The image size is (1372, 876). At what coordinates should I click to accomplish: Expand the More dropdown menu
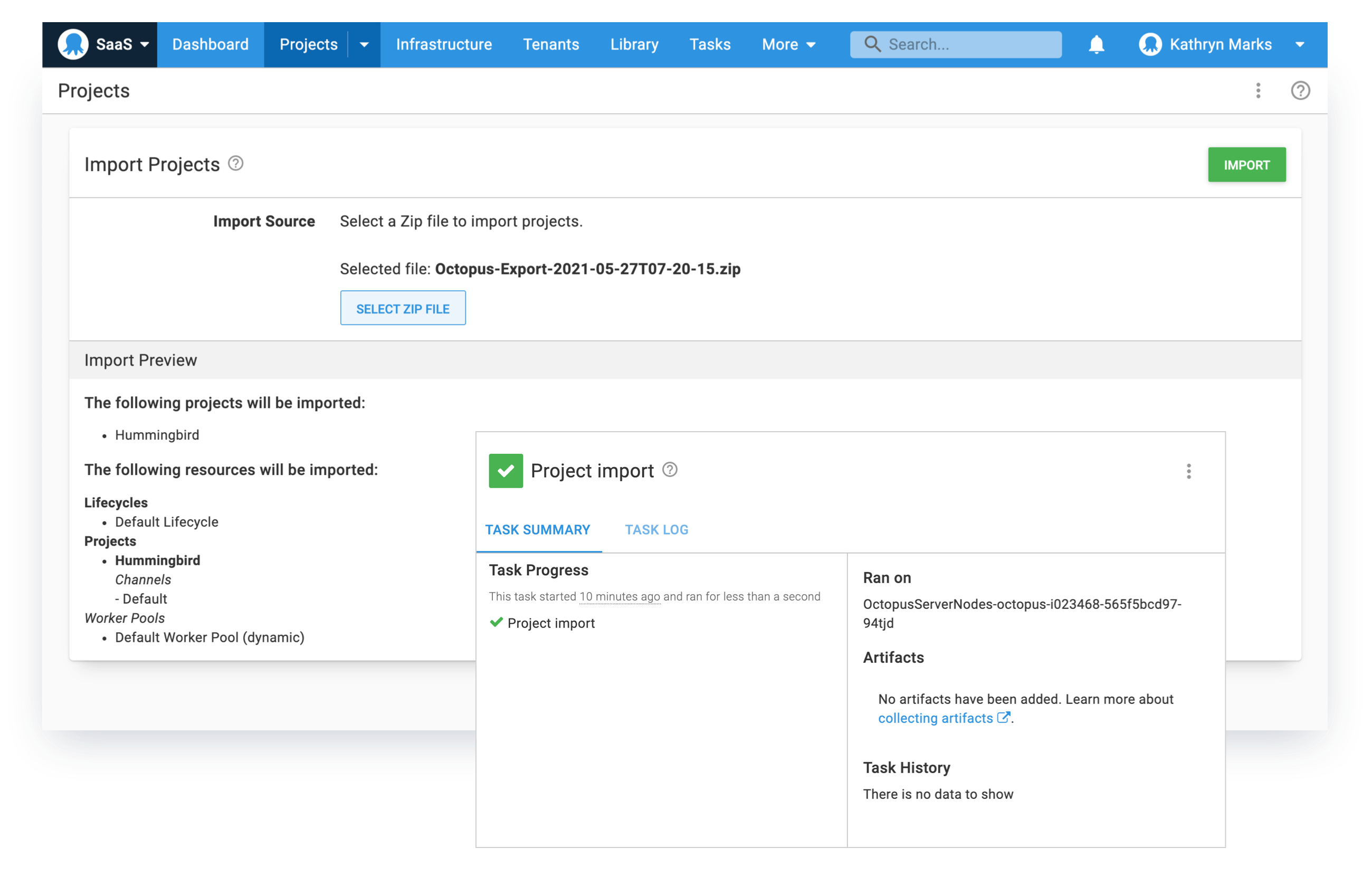(789, 44)
